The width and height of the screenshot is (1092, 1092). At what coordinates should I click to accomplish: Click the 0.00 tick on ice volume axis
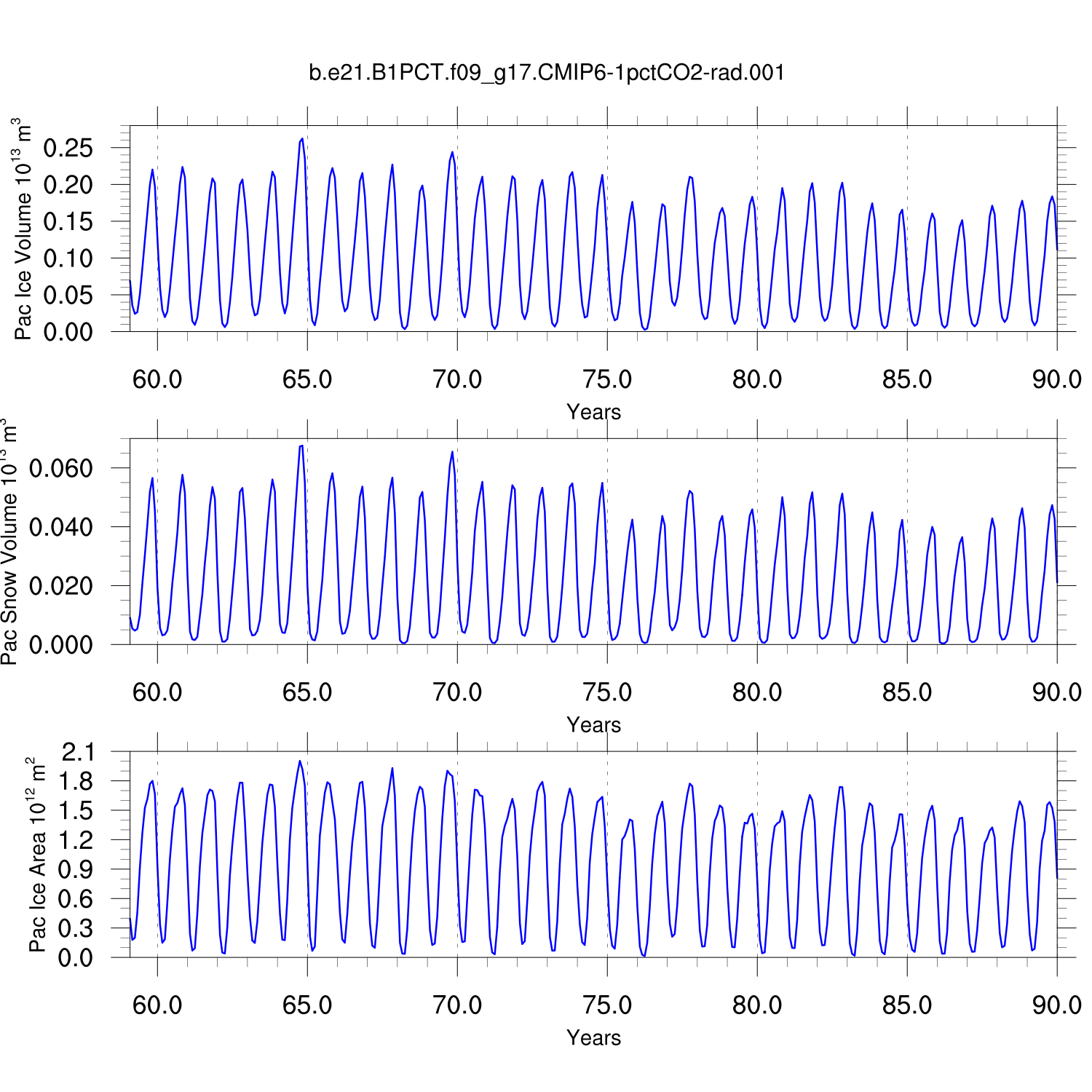(68, 332)
